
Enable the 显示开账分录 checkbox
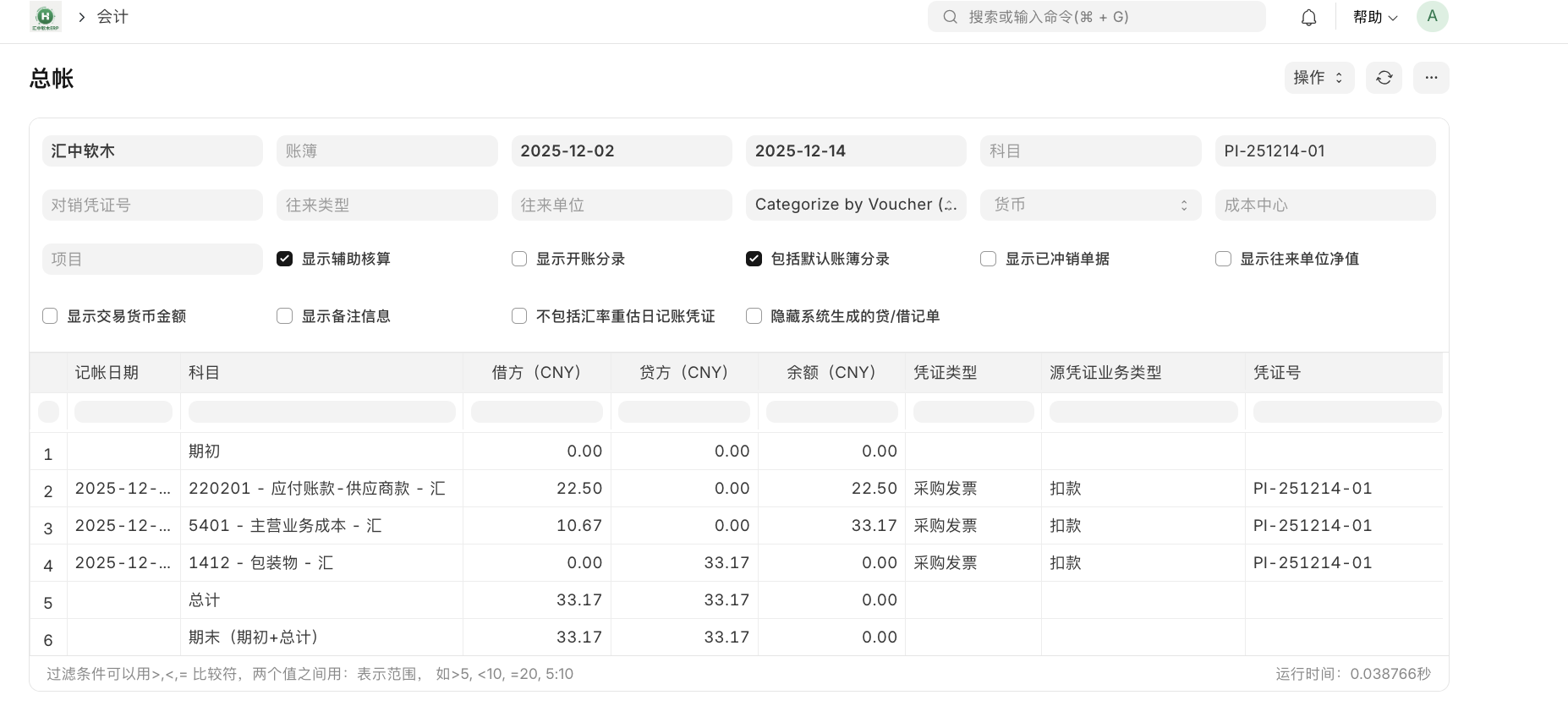519,259
